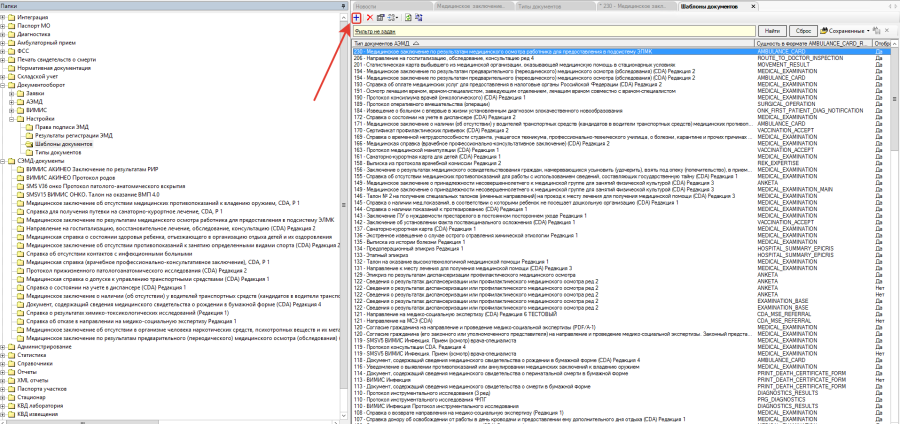The height and width of the screenshot is (424, 900).
Task: Select row '133 - Этапный эпикриз'
Action: click(622, 255)
